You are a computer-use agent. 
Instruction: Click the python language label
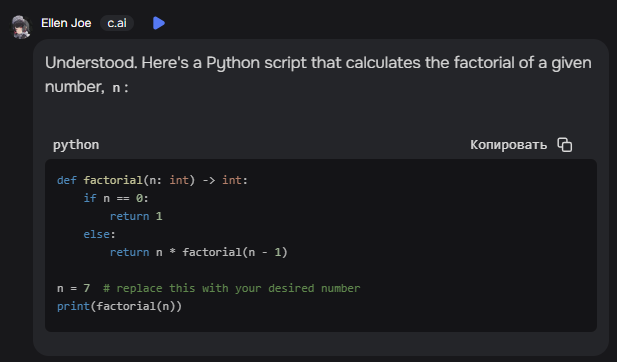(76, 145)
